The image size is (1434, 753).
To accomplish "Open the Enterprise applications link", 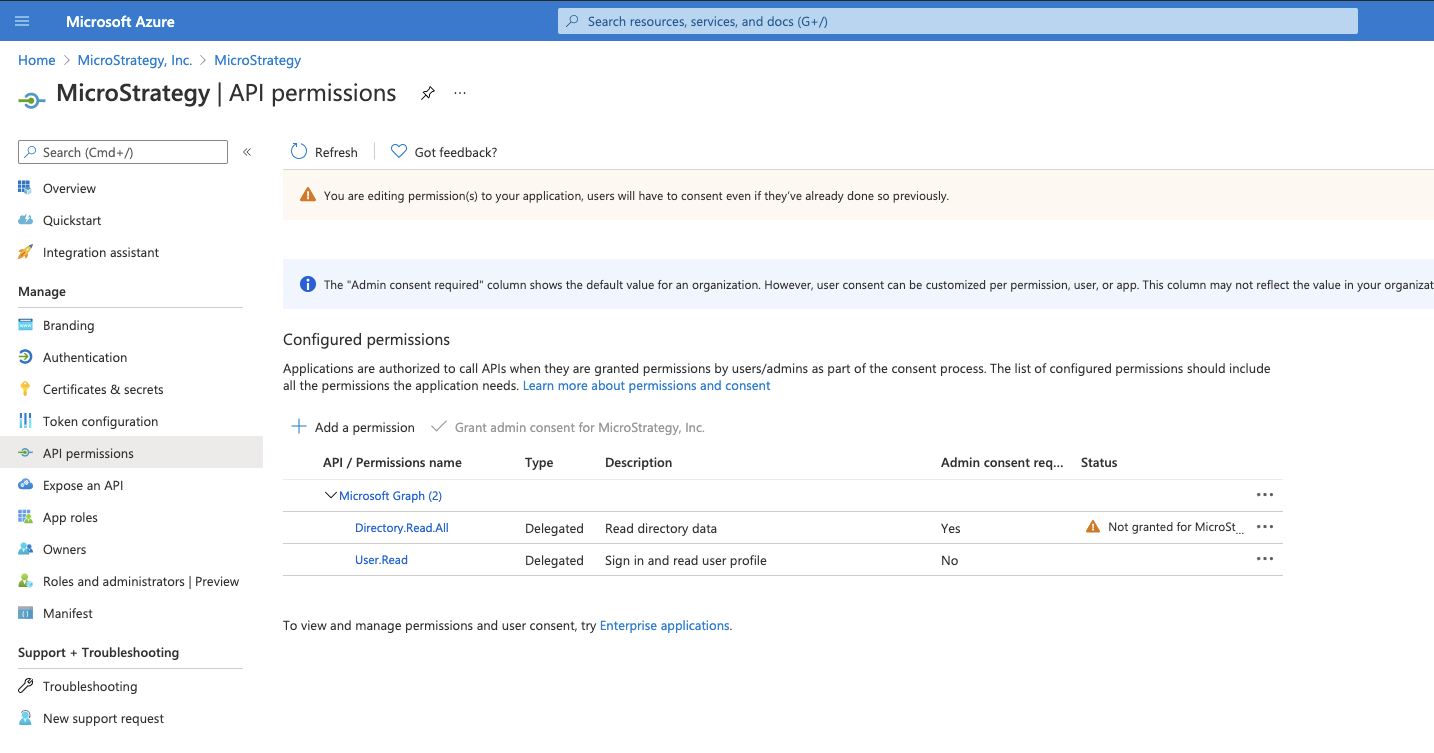I will (x=664, y=626).
